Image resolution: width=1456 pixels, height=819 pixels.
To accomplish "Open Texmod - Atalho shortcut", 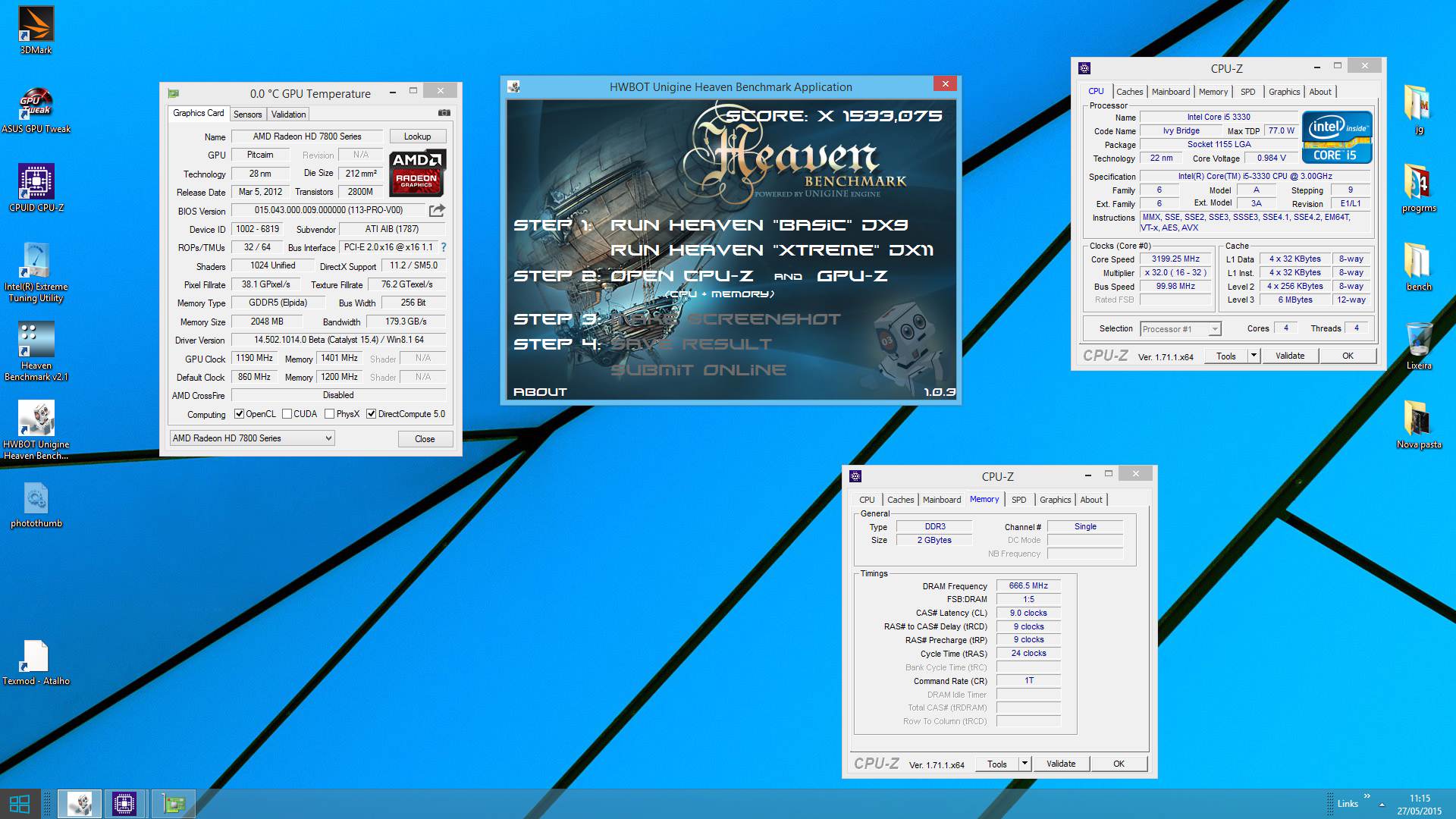I will 36,662.
